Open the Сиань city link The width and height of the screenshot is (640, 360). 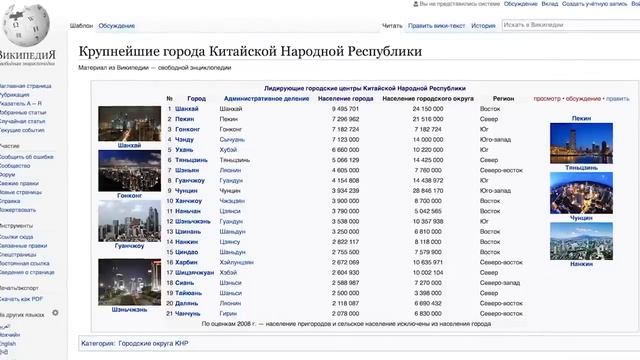click(184, 283)
